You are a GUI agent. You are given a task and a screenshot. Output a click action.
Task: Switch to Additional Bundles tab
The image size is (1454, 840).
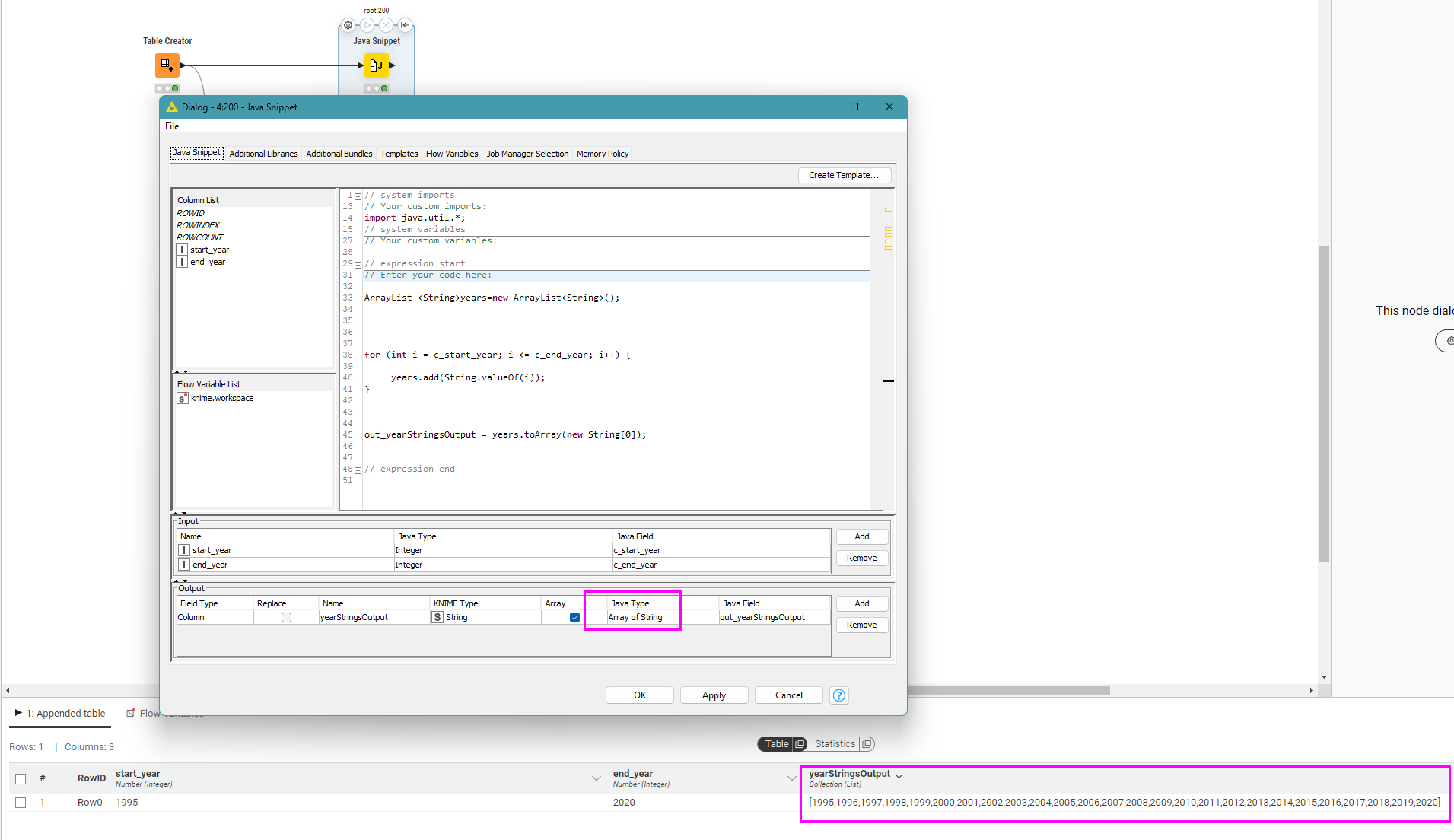(339, 154)
